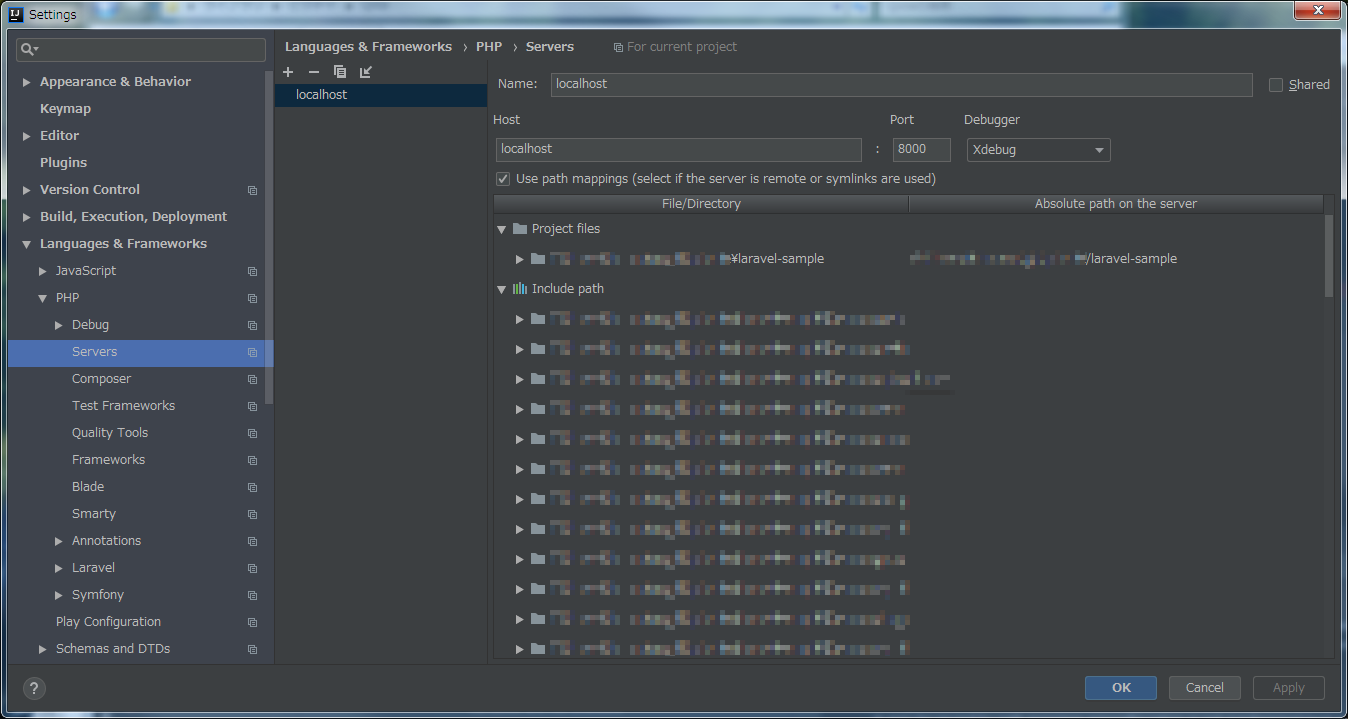This screenshot has height=719, width=1348.
Task: Open the Smarty settings page
Action: click(94, 514)
